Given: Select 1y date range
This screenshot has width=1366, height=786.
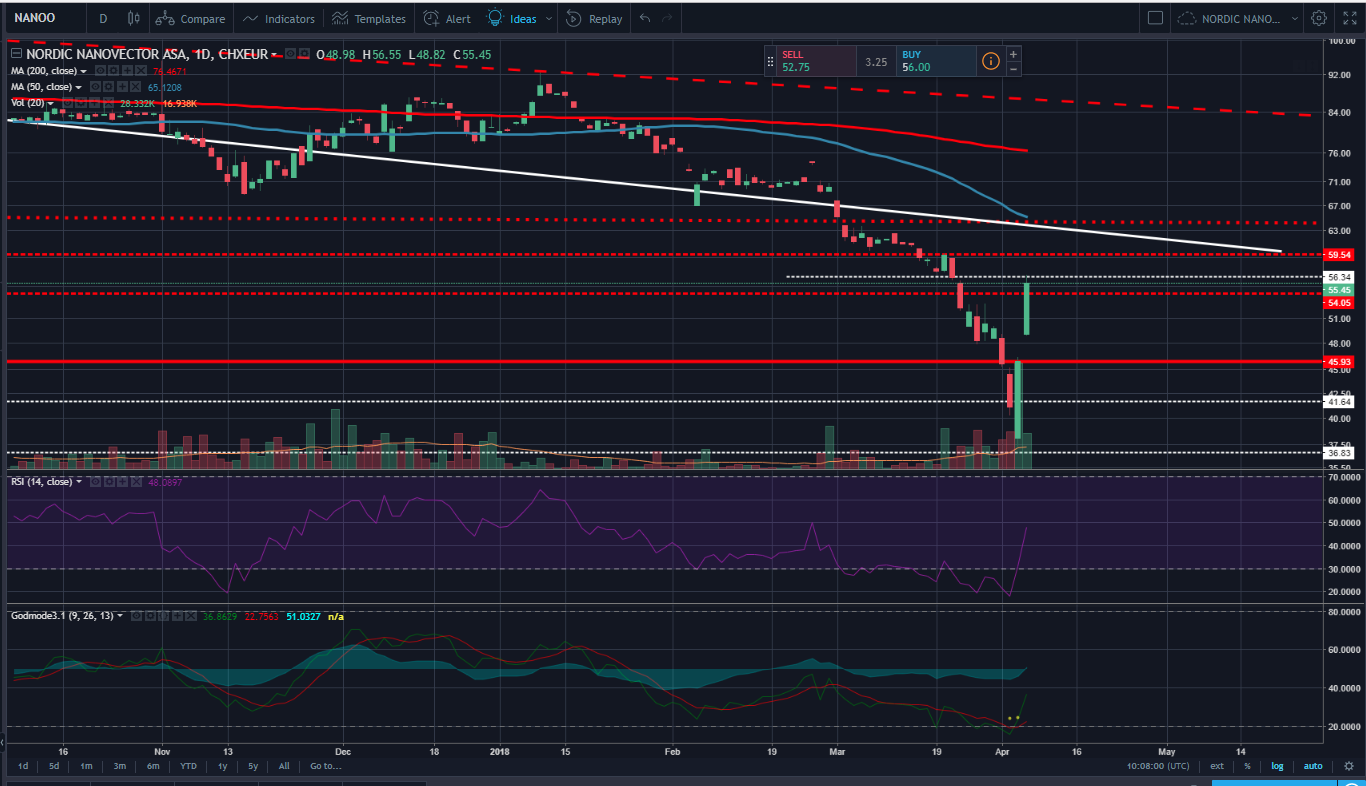Looking at the screenshot, I should pos(224,766).
